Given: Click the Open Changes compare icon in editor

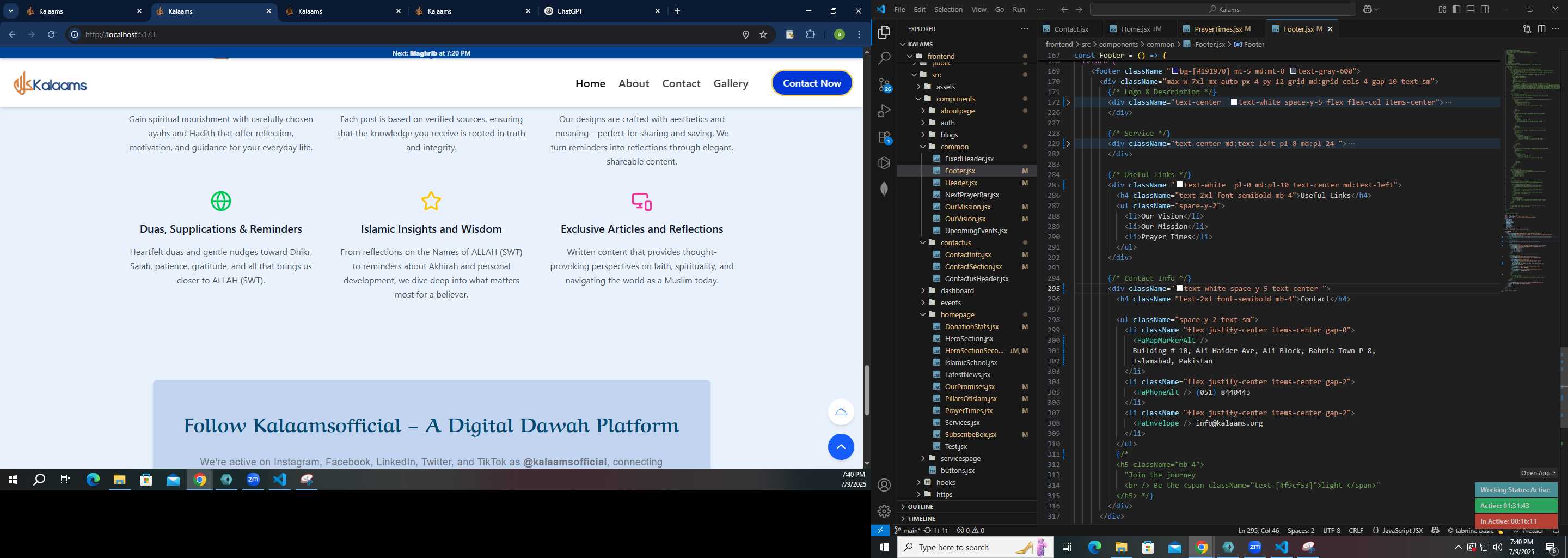Looking at the screenshot, I should 1527,29.
